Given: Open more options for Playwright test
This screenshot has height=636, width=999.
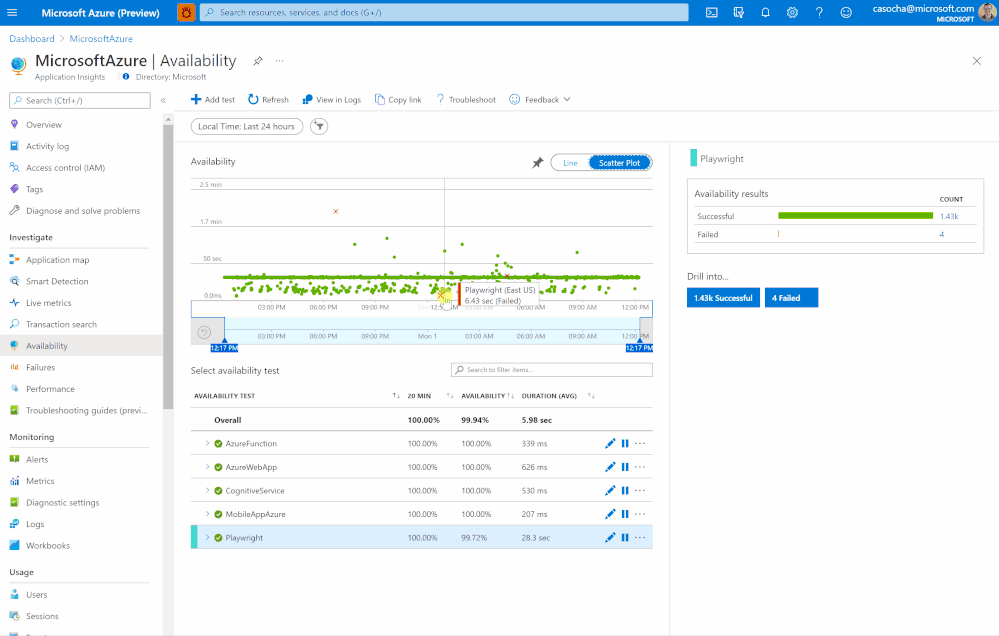Looking at the screenshot, I should [640, 537].
